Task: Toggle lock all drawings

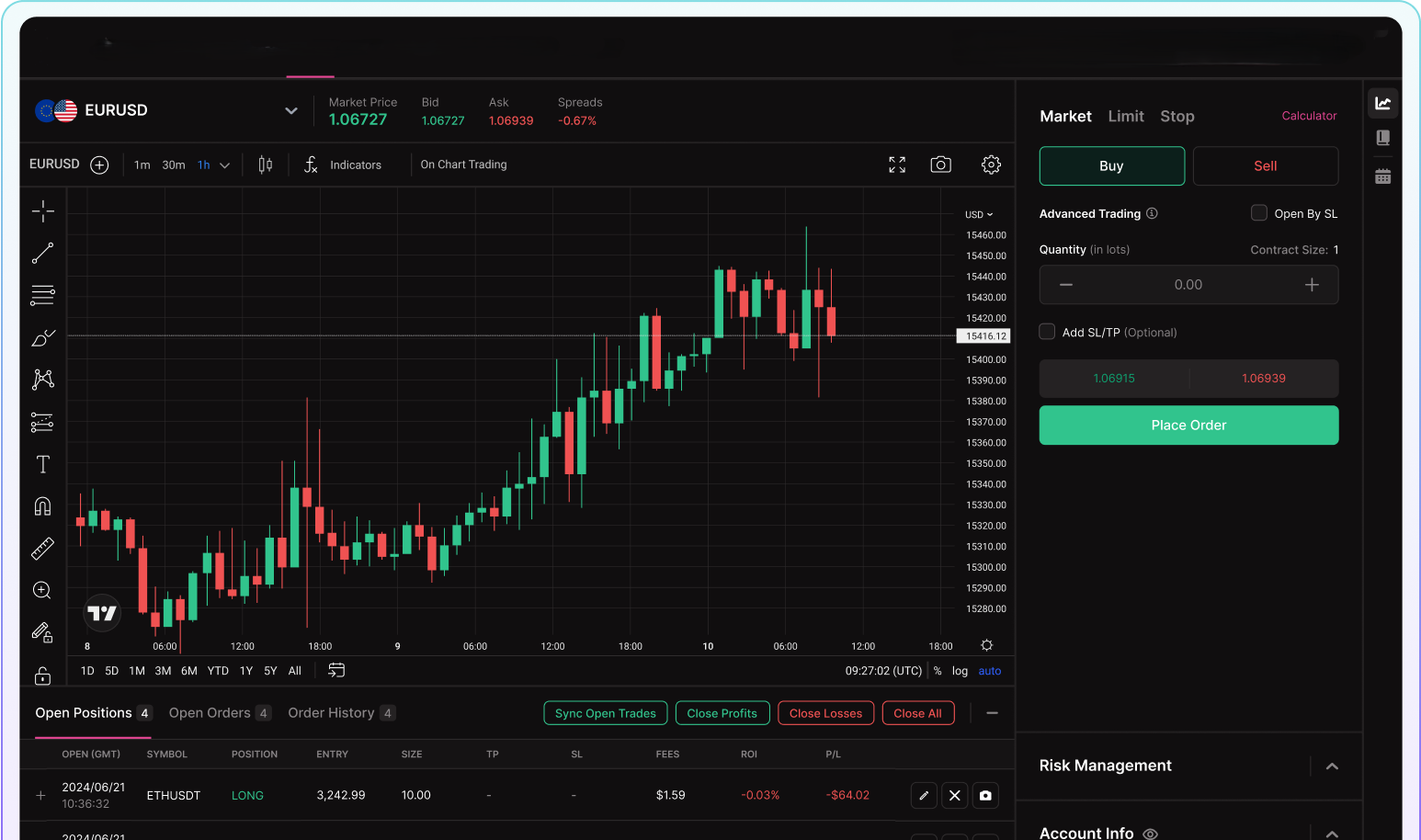Action: [42, 675]
